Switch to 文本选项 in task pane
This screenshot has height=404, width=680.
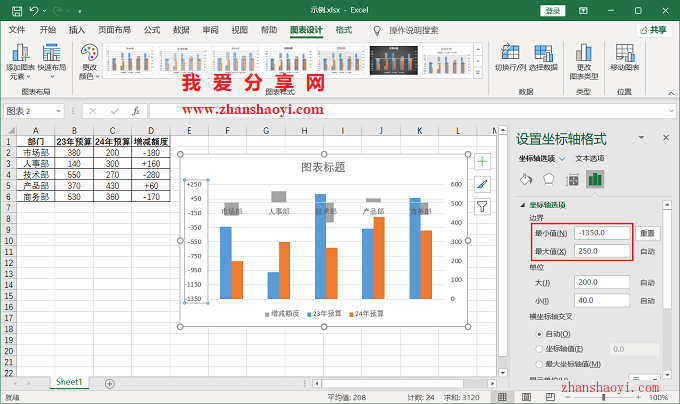coord(590,159)
